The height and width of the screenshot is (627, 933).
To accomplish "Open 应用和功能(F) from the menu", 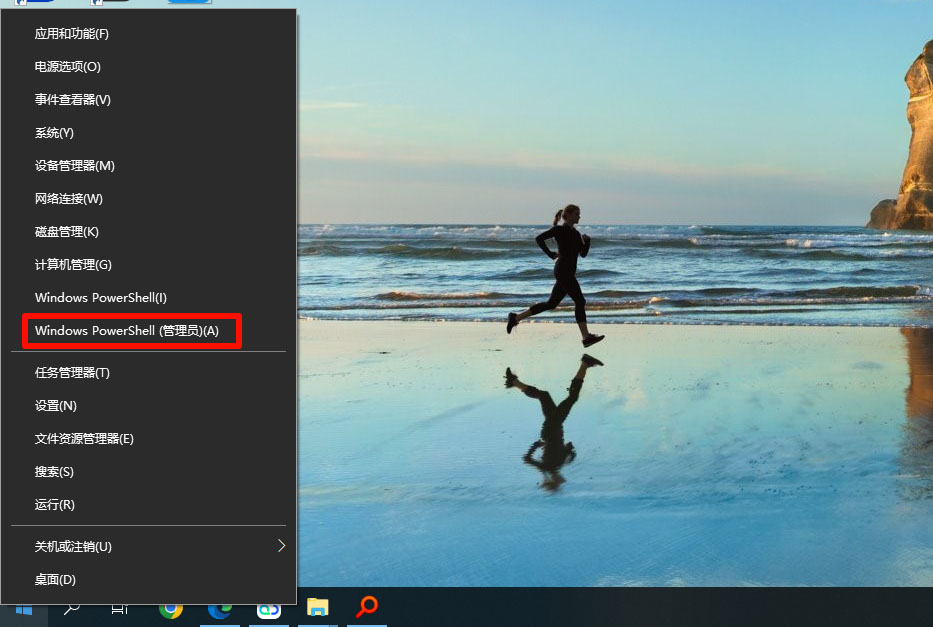I will pos(72,34).
